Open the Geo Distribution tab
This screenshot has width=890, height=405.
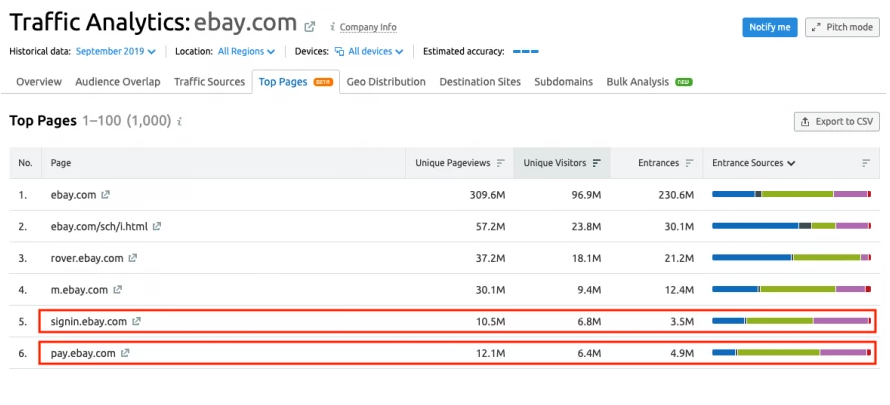point(386,82)
